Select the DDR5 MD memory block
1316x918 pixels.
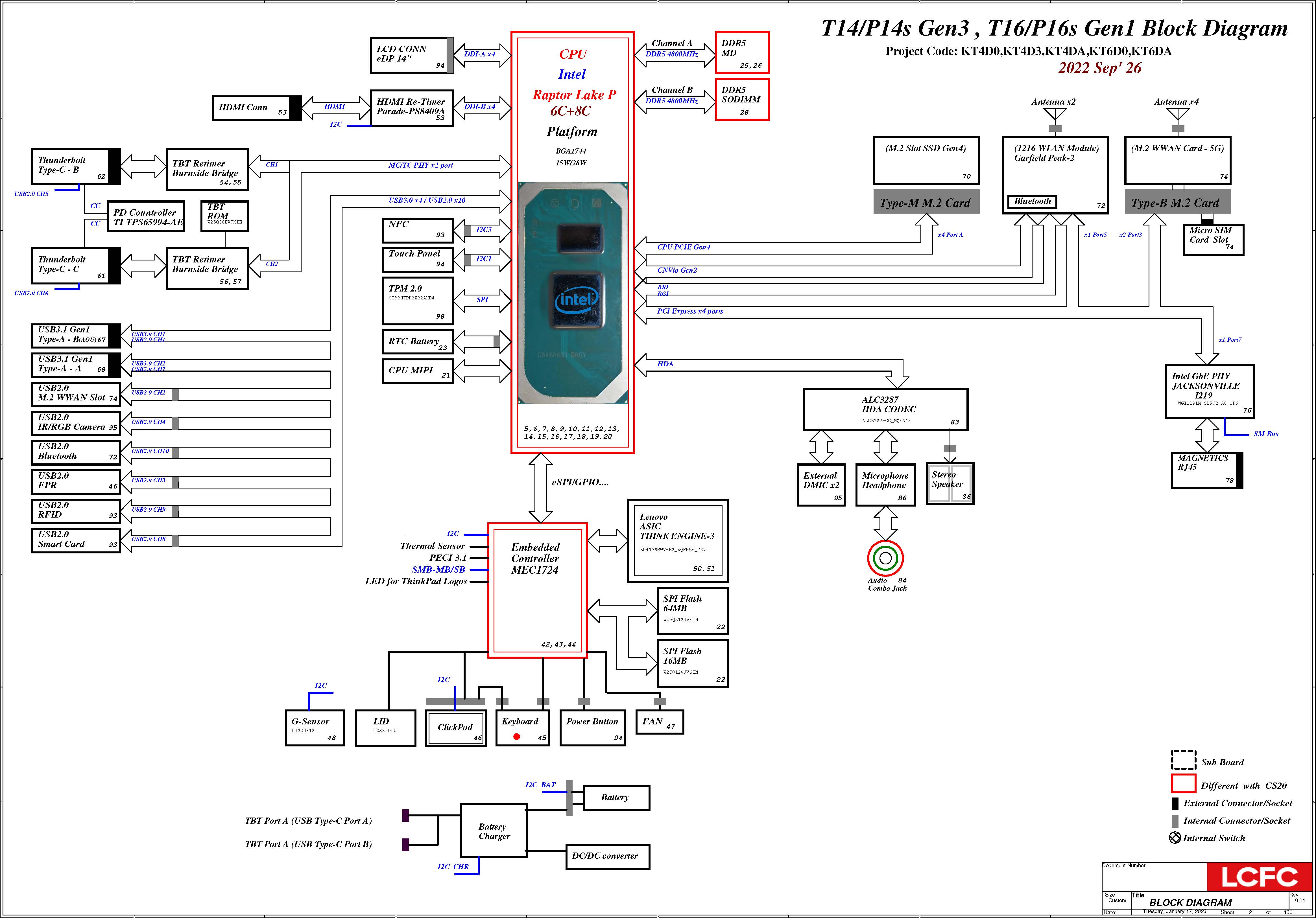[x=742, y=52]
